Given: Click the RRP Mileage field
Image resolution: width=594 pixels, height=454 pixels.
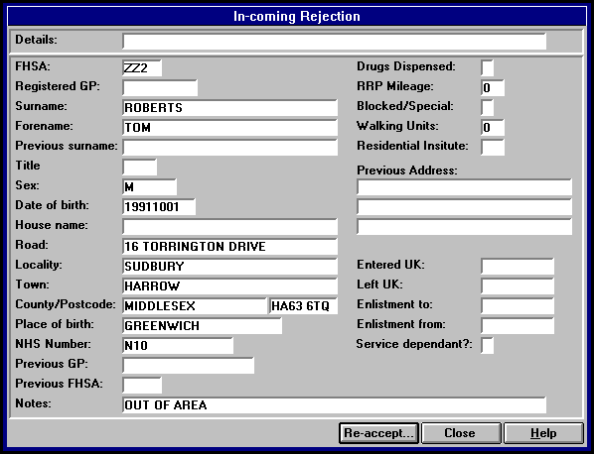Looking at the screenshot, I should (492, 88).
